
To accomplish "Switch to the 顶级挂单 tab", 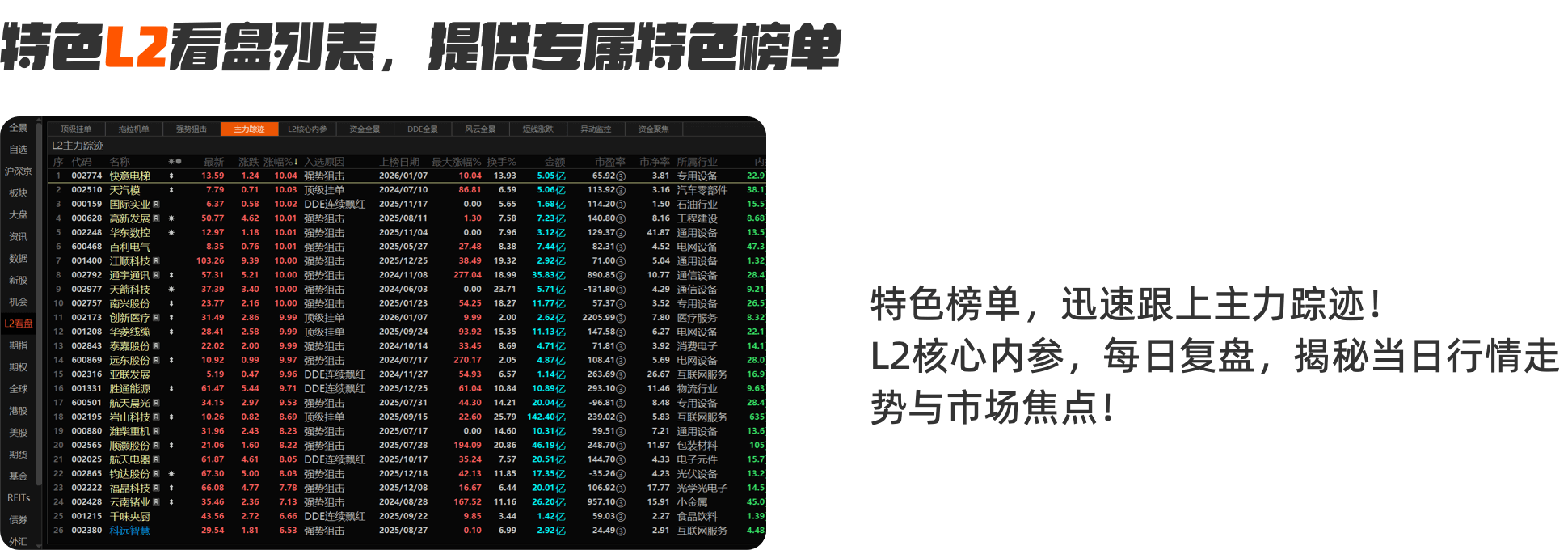I will click(76, 129).
